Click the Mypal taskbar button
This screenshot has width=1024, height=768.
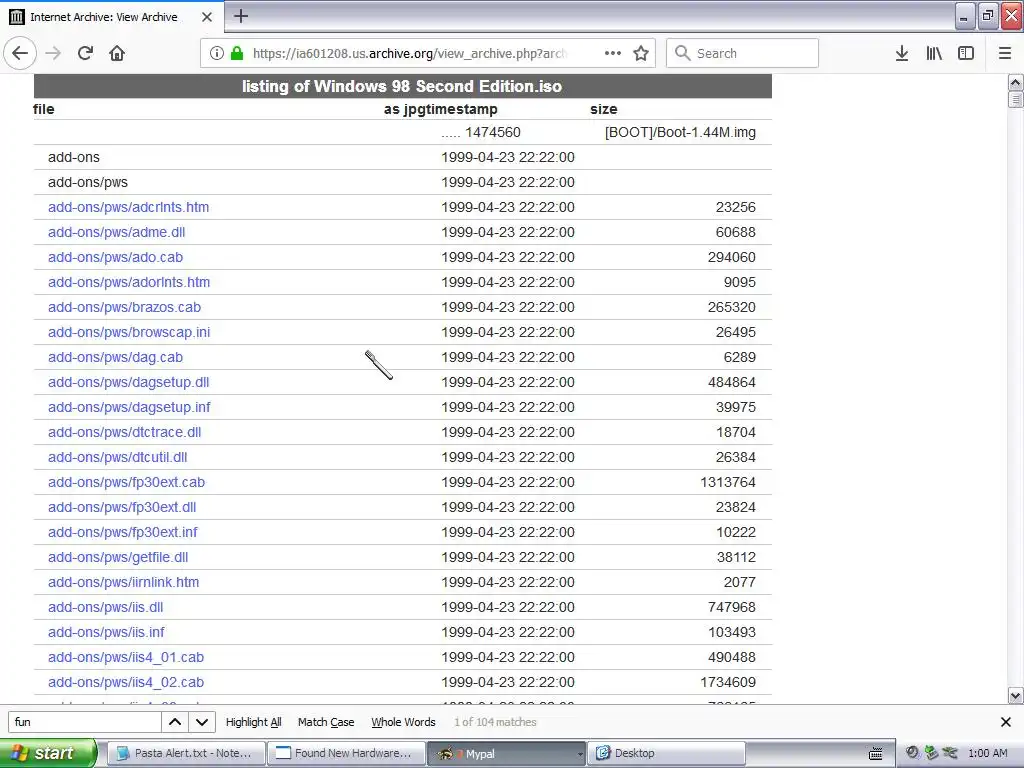click(x=506, y=753)
